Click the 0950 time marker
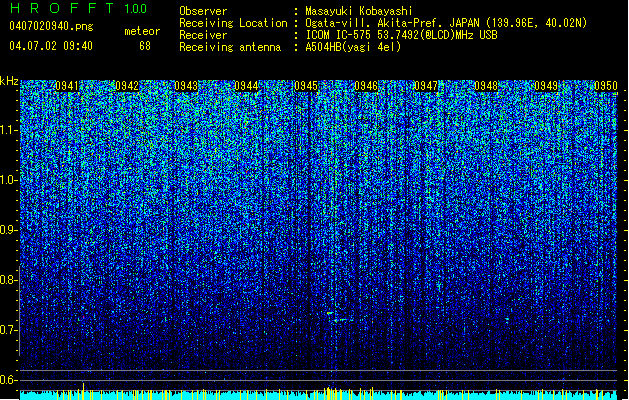Viewport: 629px width, 400px height. [x=606, y=86]
